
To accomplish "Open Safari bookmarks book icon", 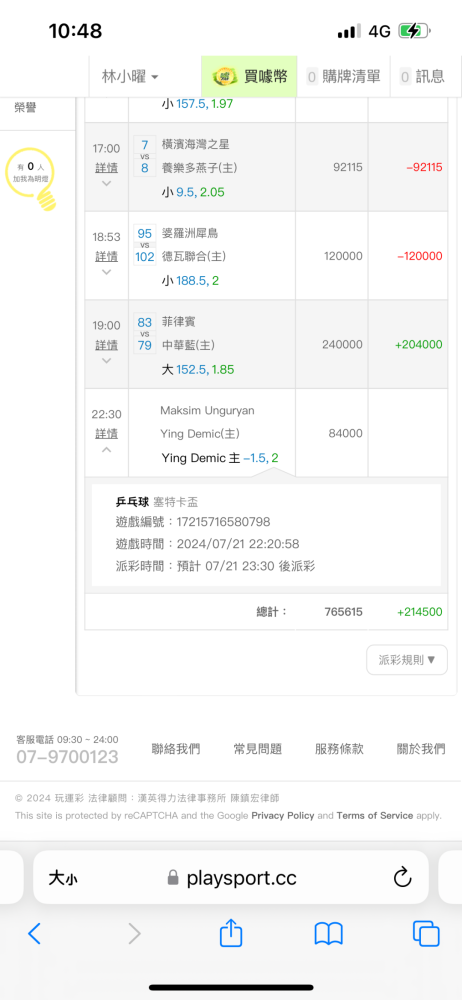I will click(329, 934).
